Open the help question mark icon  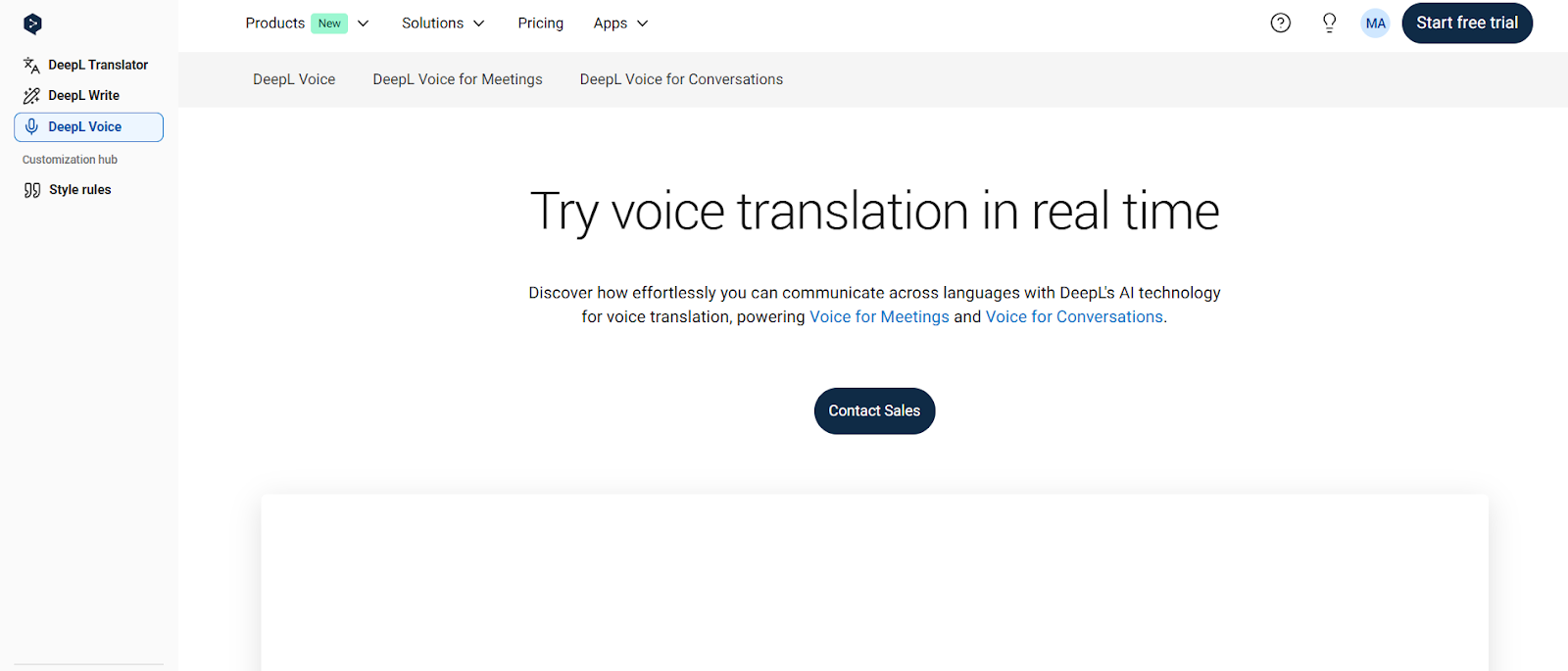pos(1281,23)
